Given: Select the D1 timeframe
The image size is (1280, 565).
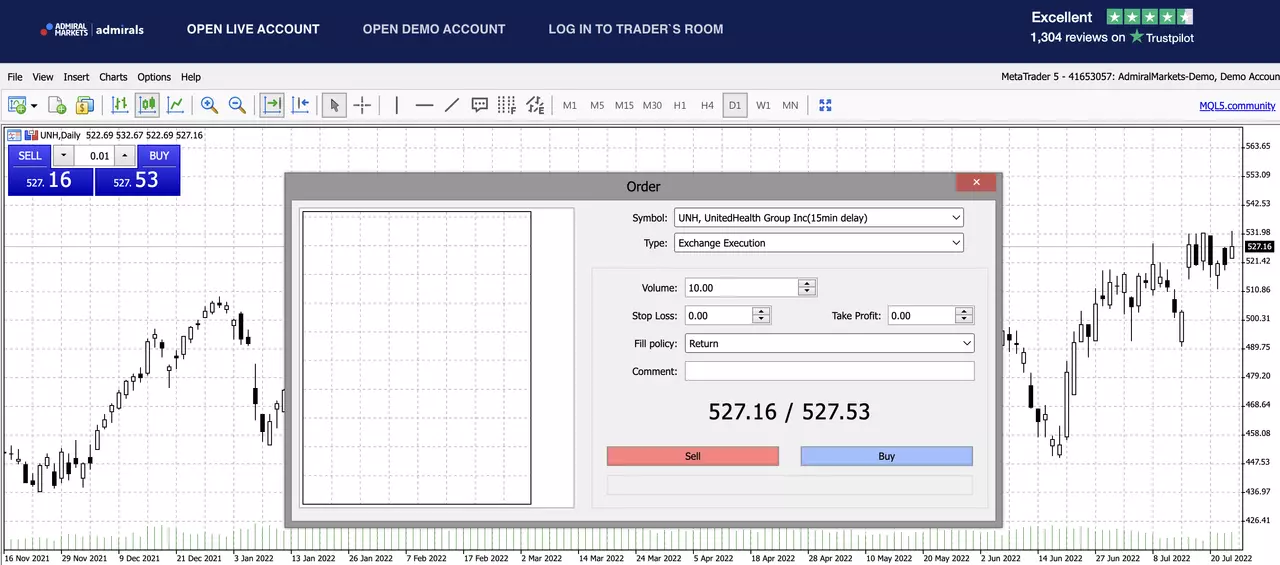Looking at the screenshot, I should (735, 105).
